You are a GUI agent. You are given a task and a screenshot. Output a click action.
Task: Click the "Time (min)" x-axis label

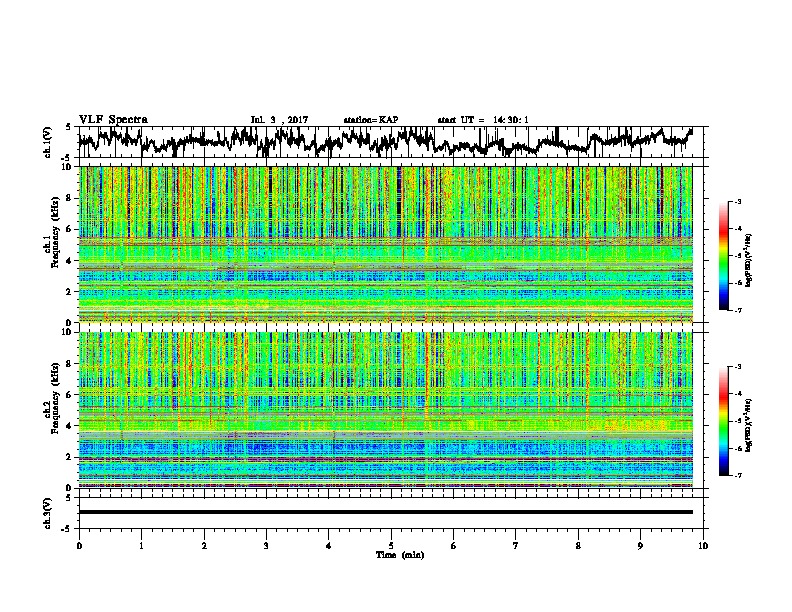(400, 555)
